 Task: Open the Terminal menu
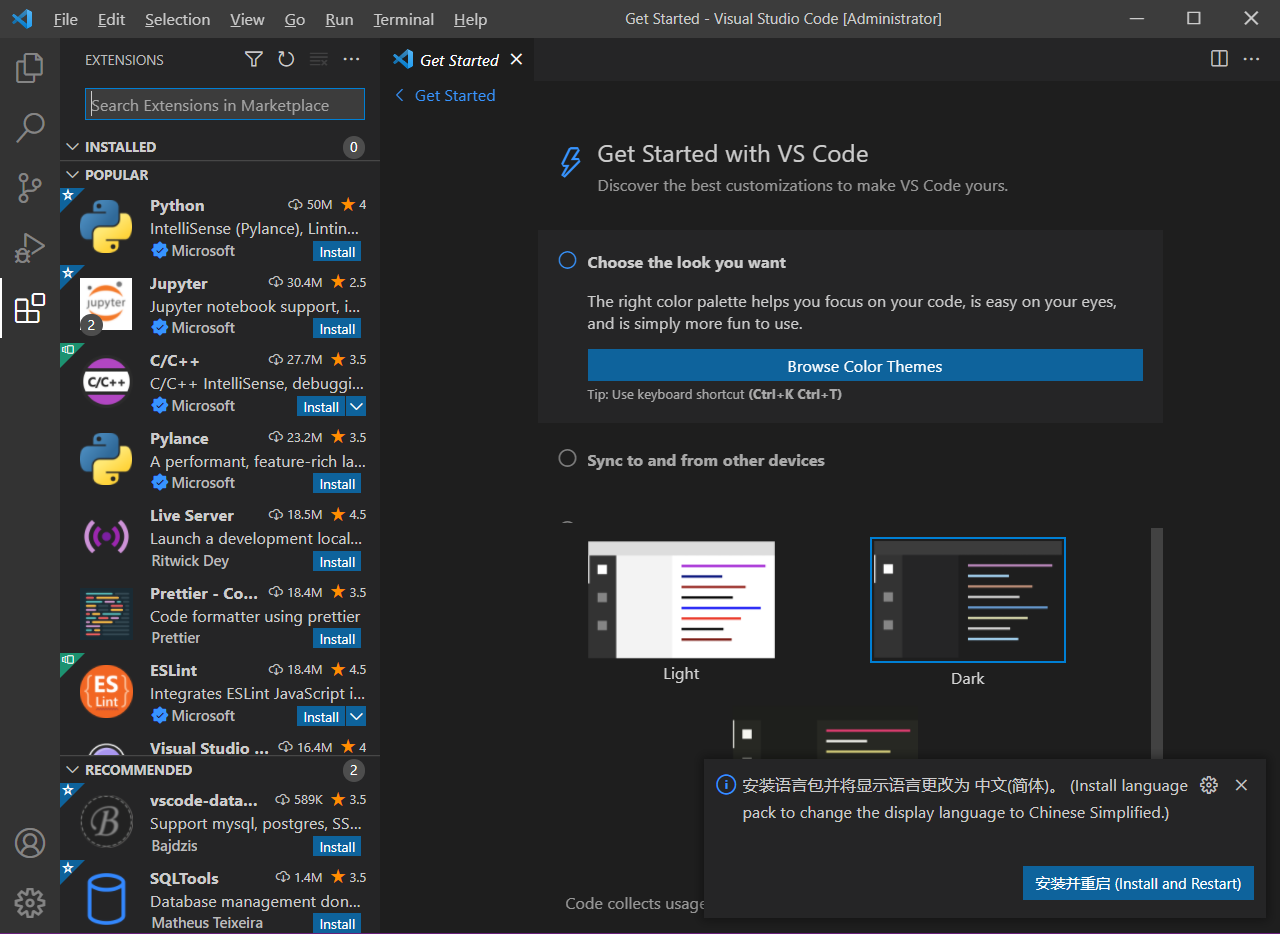(x=404, y=19)
